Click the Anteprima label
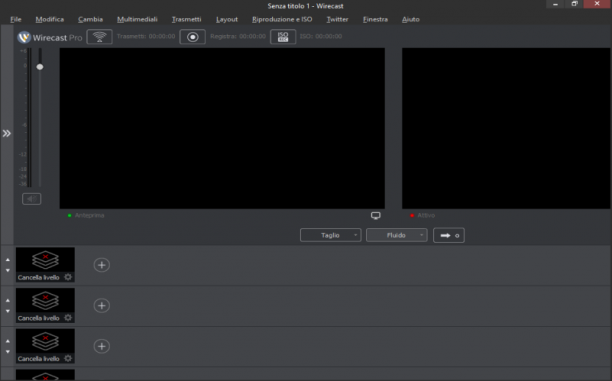This screenshot has height=381, width=612. [x=89, y=215]
